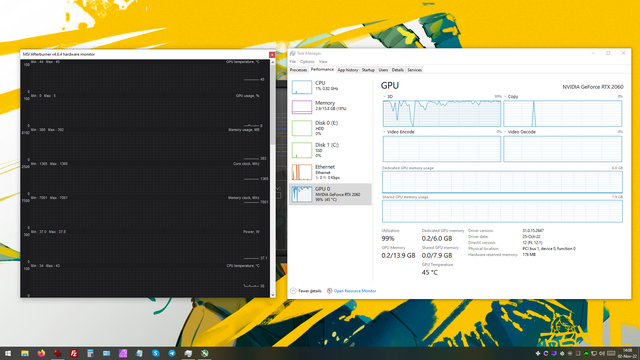Click the green NVIDIA-style tray icon
Image resolution: width=640 pixels, height=360 pixels.
click(x=586, y=353)
